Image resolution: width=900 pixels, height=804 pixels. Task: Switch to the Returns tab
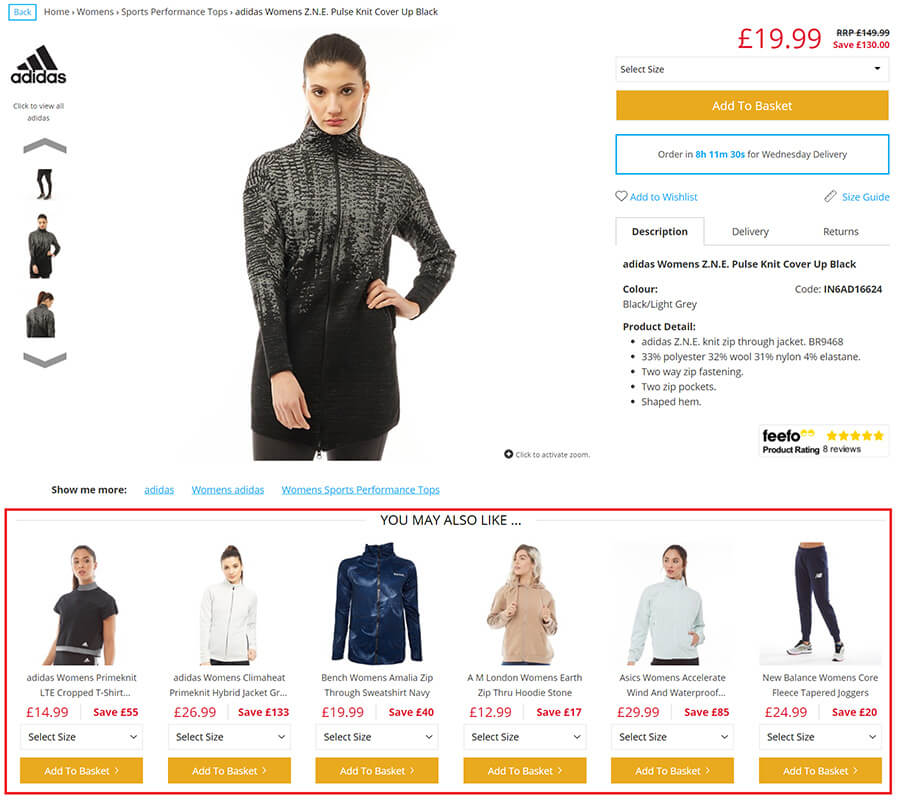tap(840, 231)
